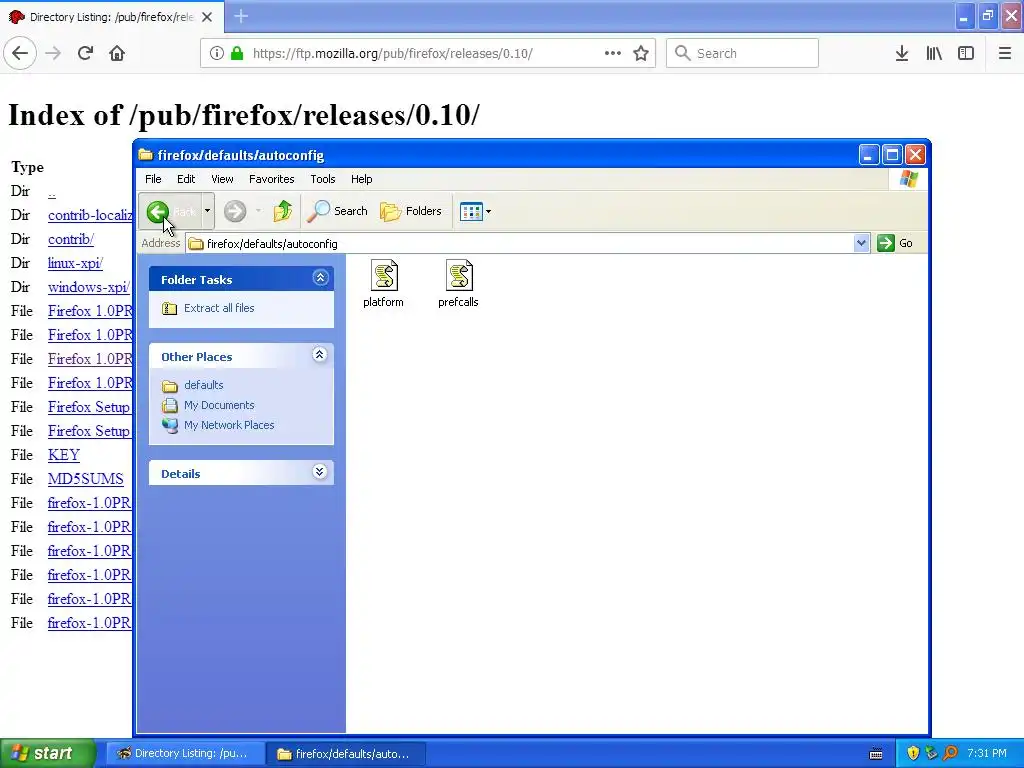Open Explorer Search pane
The image size is (1024, 768).
(x=337, y=211)
